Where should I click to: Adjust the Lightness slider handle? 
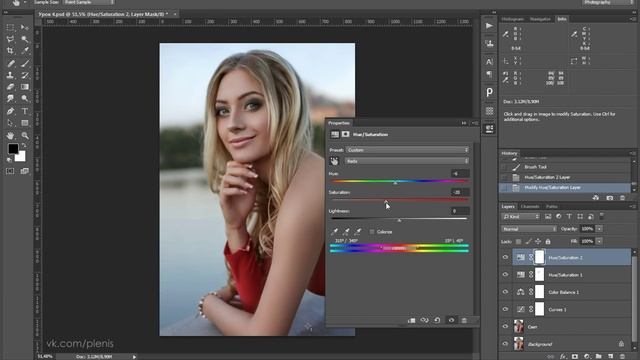point(399,220)
